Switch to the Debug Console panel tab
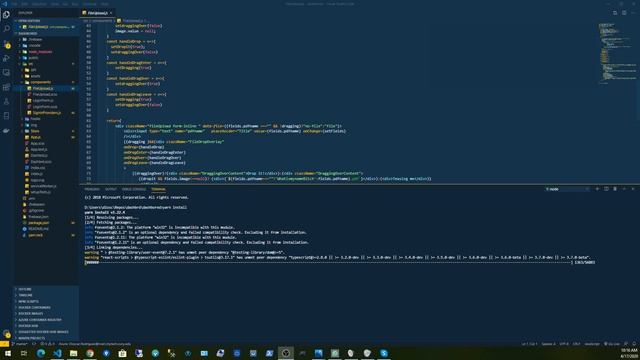Screen dimensions: 640x360 click(x=133, y=189)
